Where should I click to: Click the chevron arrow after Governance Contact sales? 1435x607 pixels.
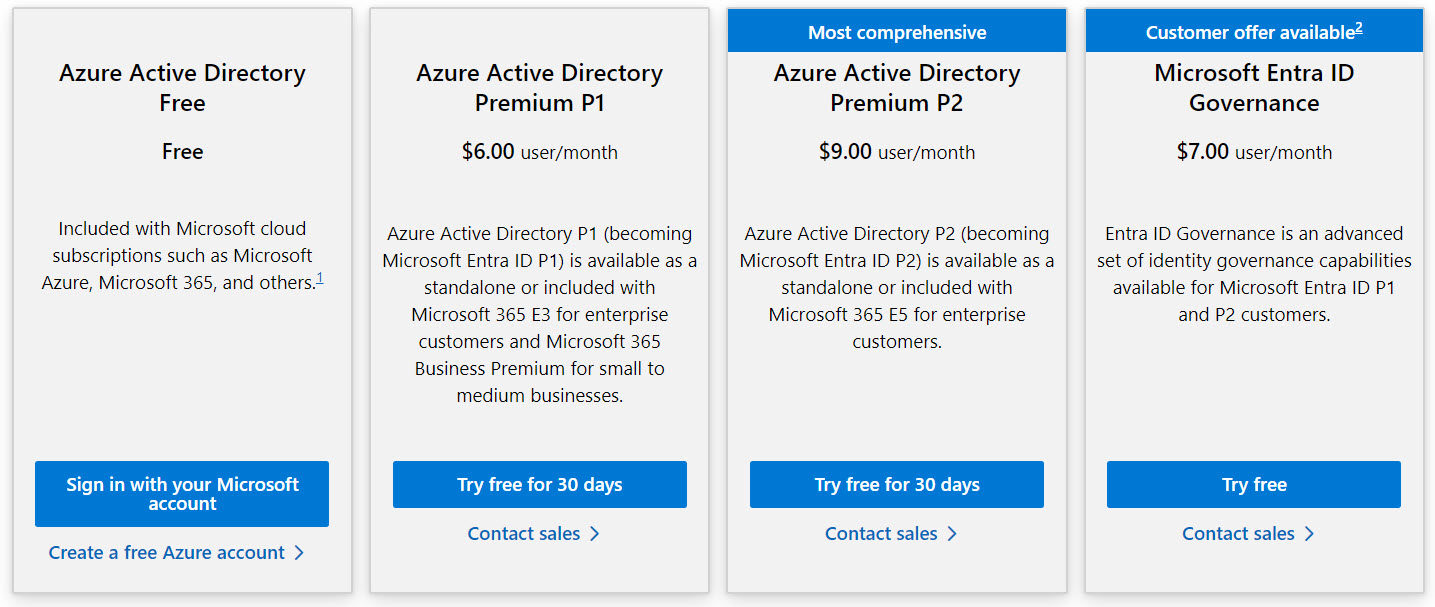tap(1309, 534)
